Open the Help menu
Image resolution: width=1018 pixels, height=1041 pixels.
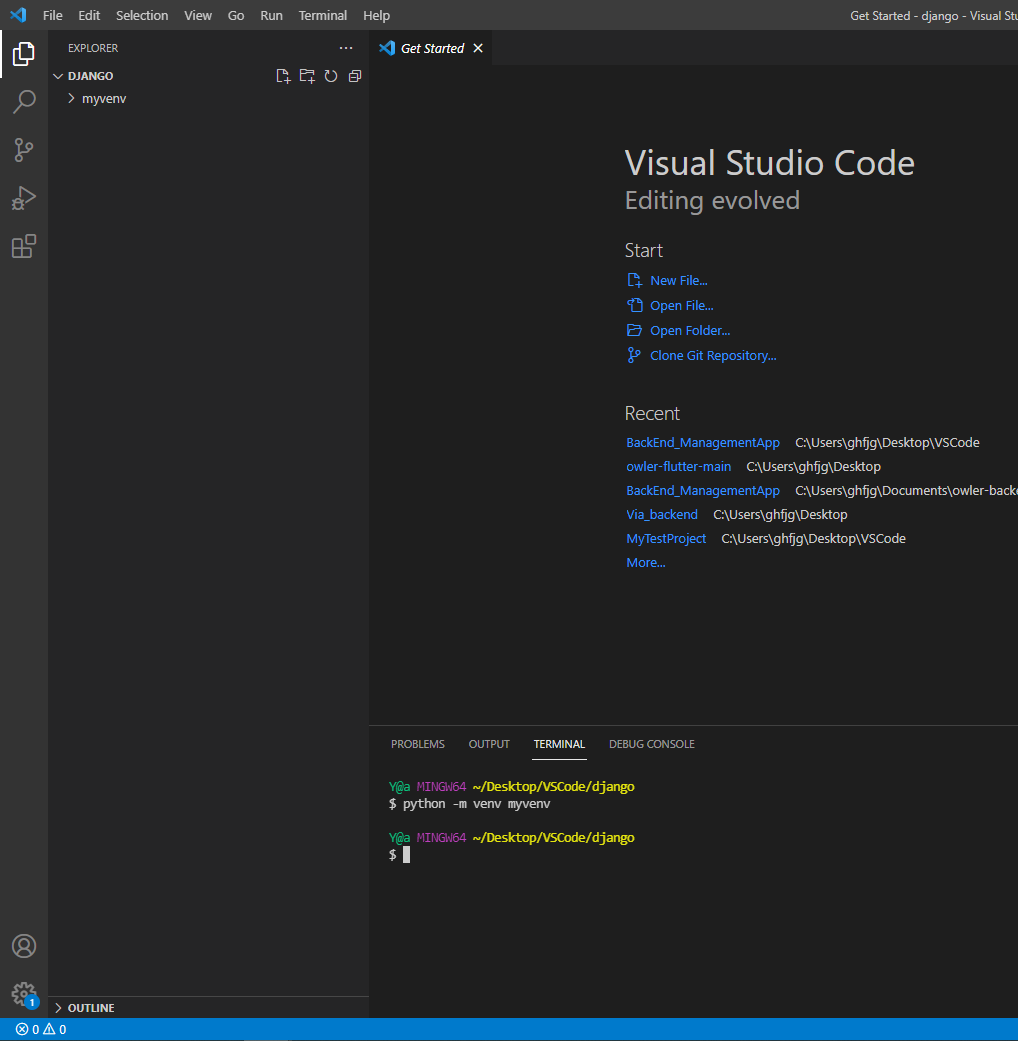click(377, 15)
